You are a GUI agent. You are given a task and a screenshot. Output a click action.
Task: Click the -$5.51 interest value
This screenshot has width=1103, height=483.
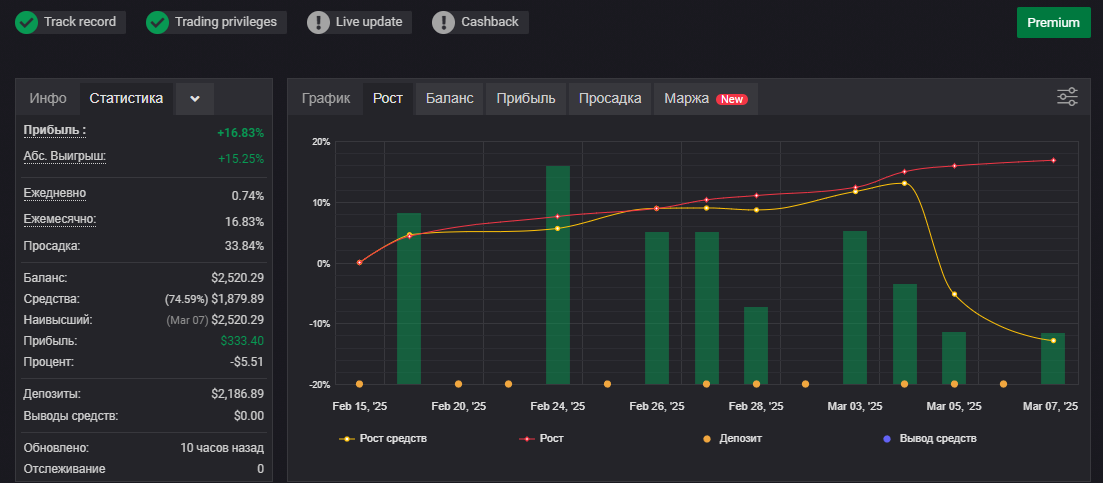[247, 362]
